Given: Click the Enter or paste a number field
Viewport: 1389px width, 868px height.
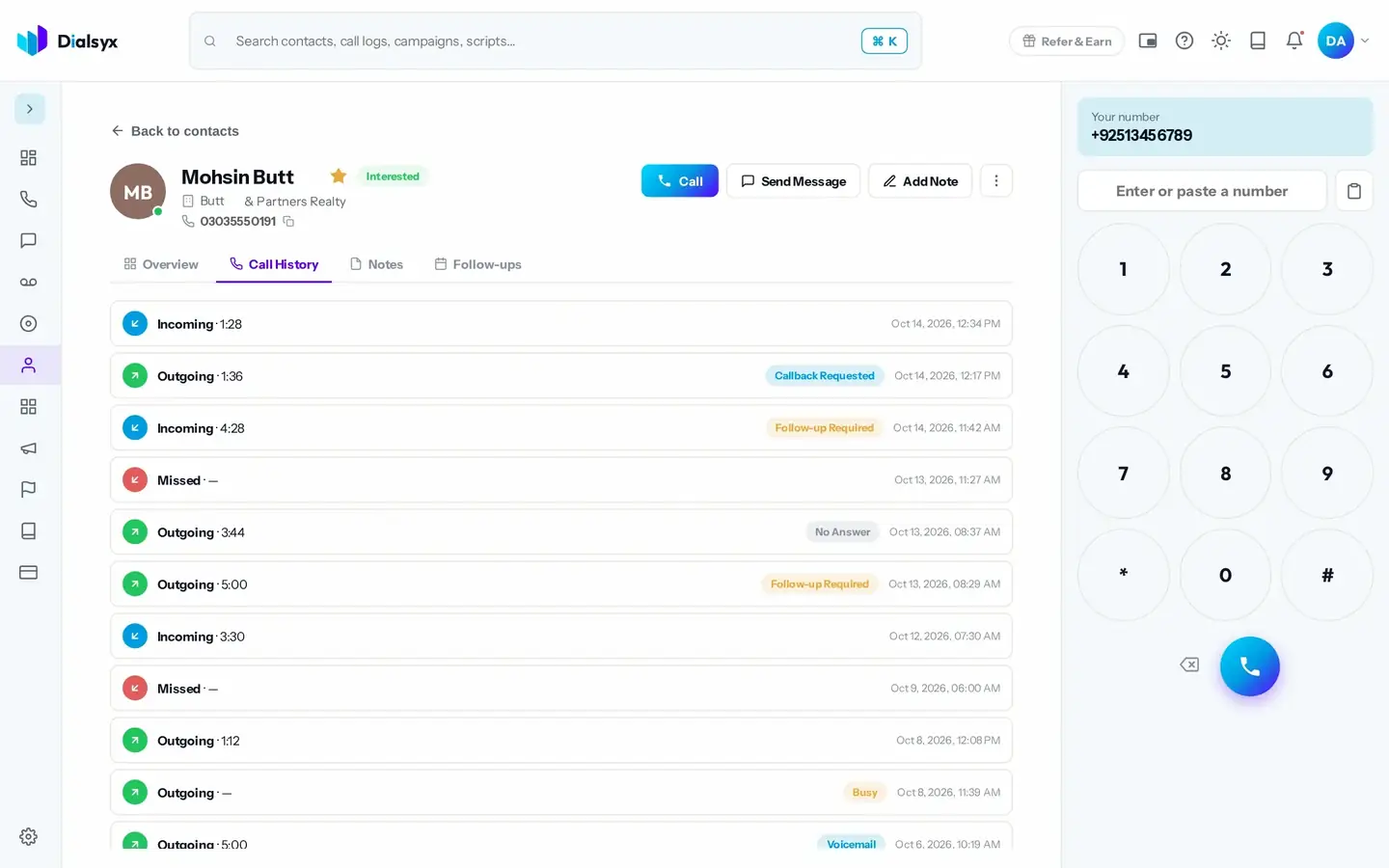Looking at the screenshot, I should 1202,191.
